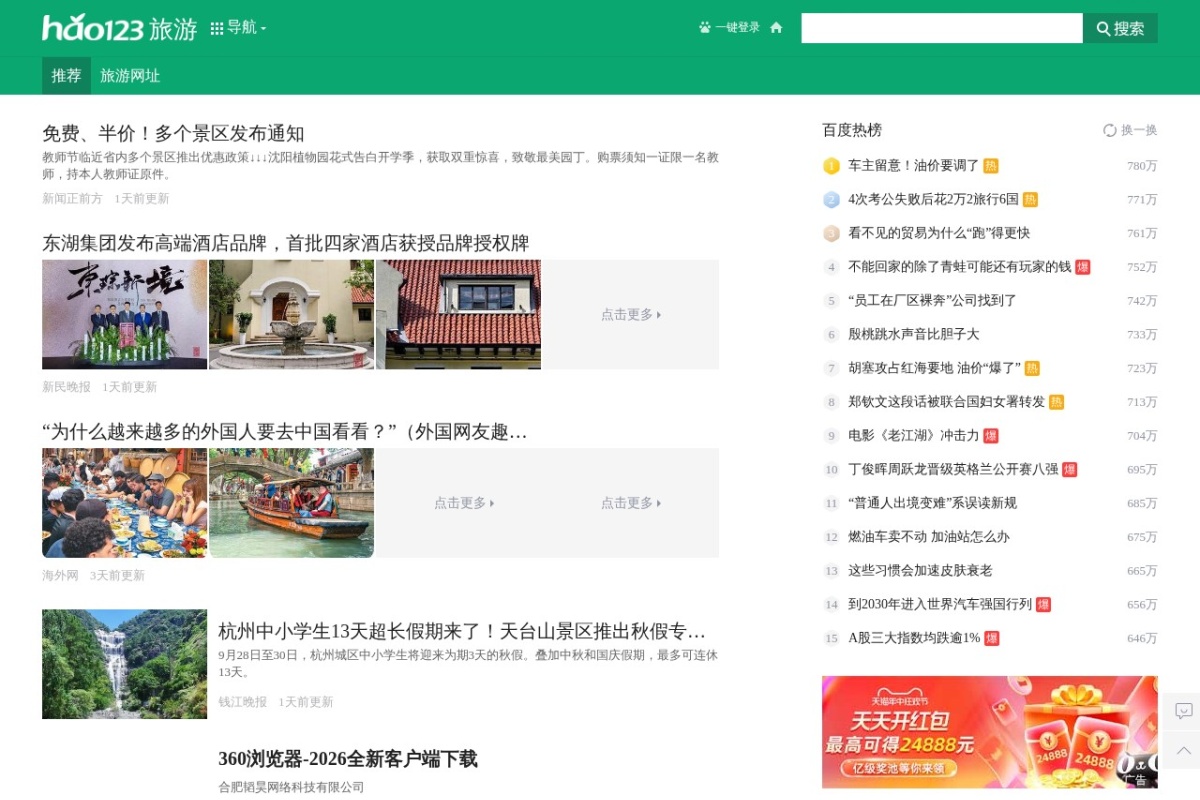Screen dimensions: 1200x800
Task: Click the 百度热榜 heading
Action: coord(852,130)
